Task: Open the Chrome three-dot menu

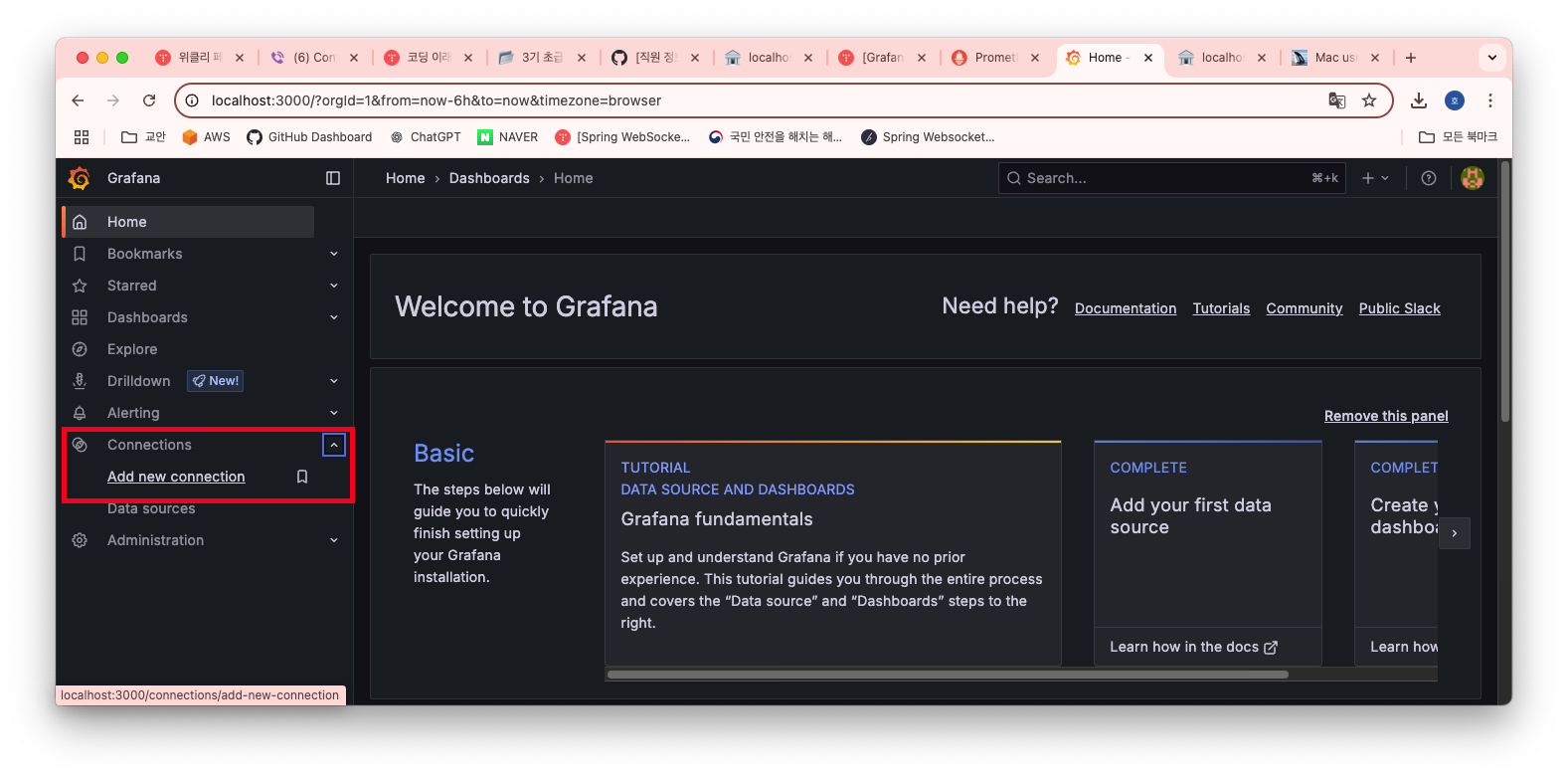Action: point(1490,100)
